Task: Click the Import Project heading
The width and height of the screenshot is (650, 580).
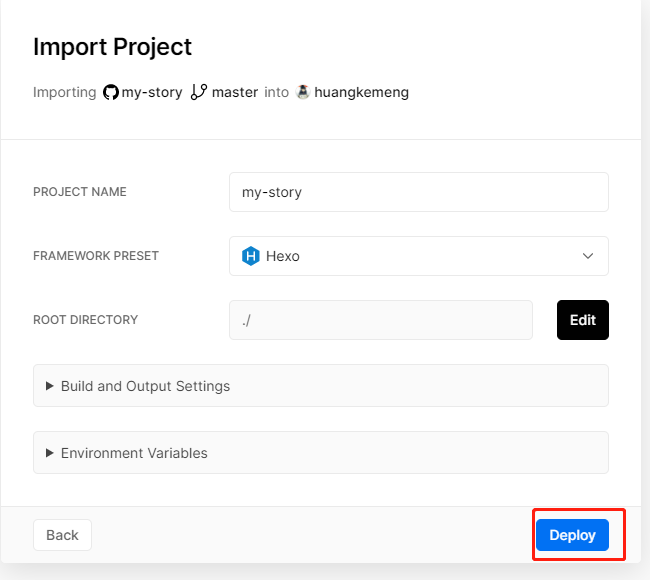Action: tap(112, 47)
